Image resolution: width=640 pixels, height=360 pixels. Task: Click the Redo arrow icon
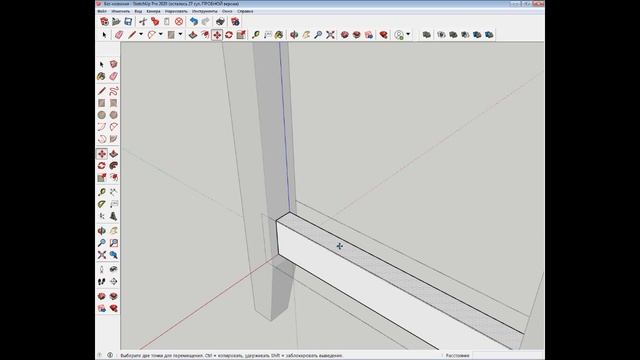point(206,22)
